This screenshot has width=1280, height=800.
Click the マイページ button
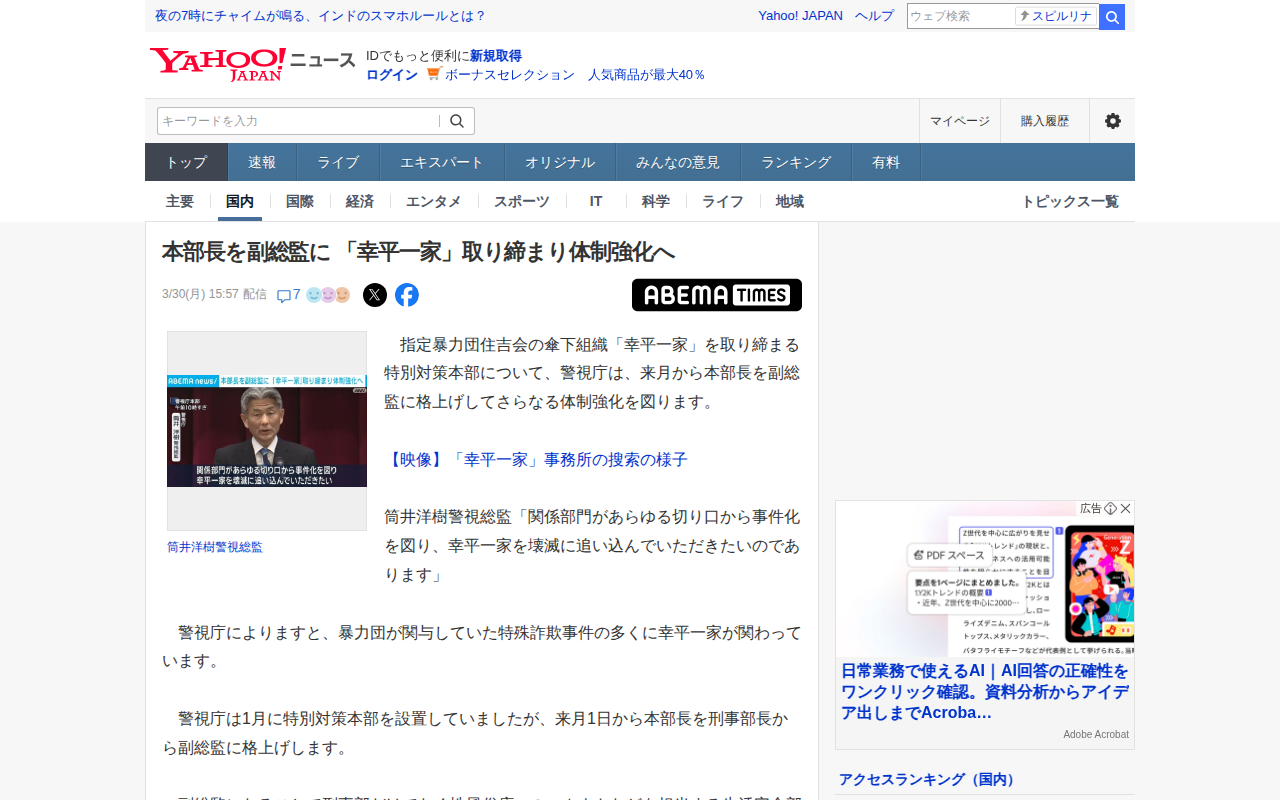click(959, 121)
